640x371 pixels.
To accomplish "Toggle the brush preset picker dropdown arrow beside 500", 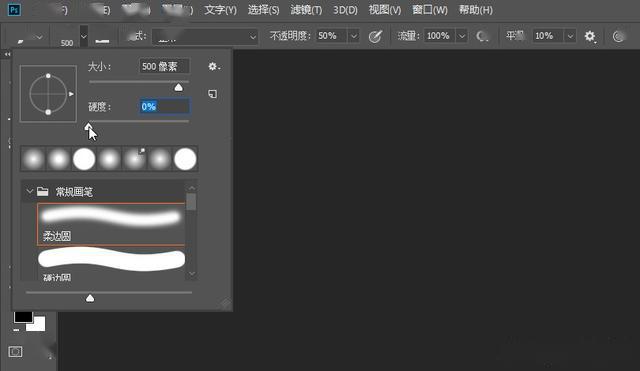I will coord(84,36).
